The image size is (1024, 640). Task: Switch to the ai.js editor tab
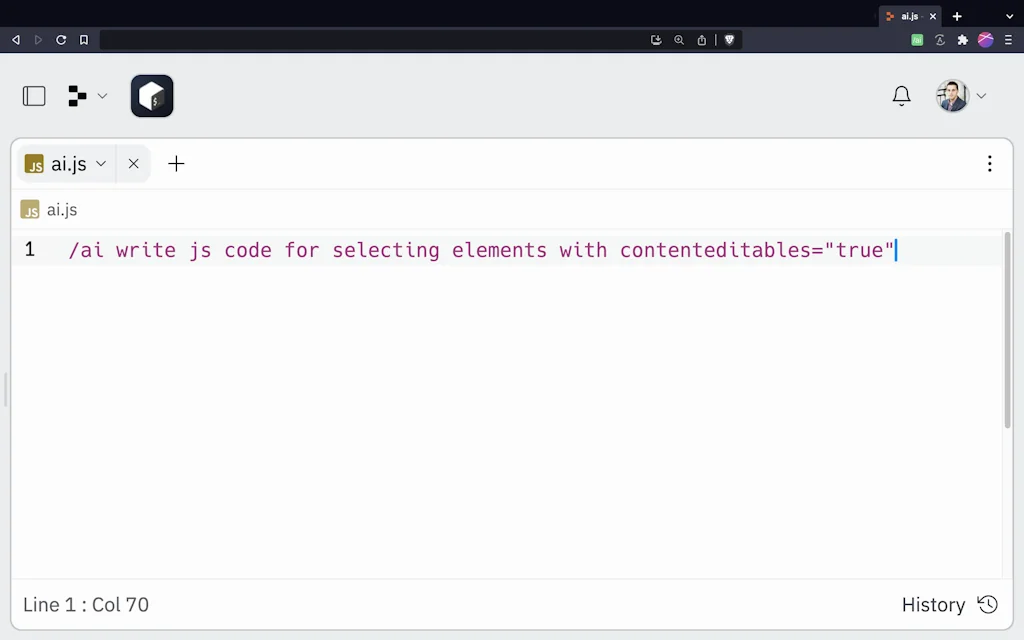pyautogui.click(x=66, y=163)
